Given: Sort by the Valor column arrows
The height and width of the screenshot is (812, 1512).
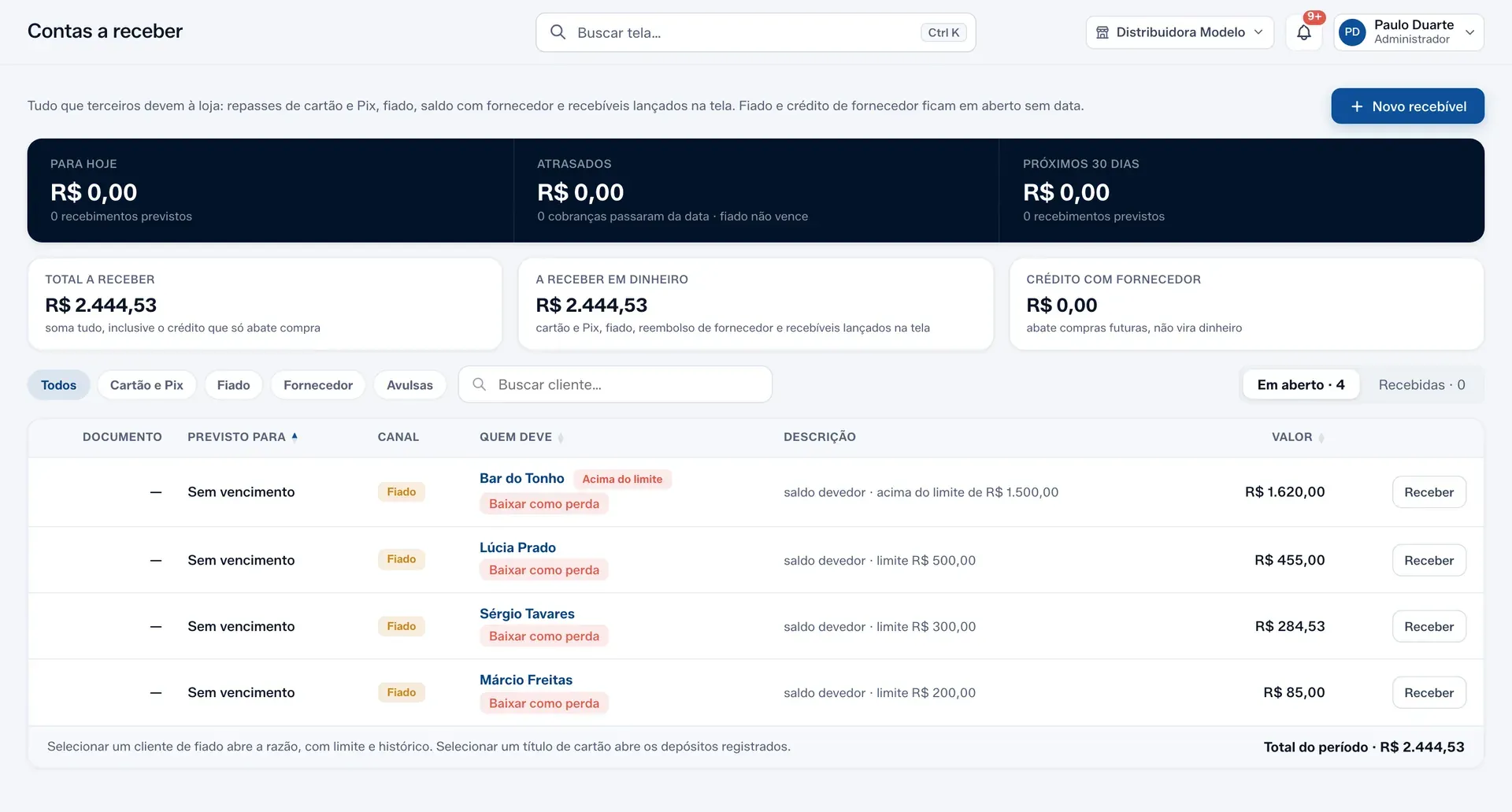Looking at the screenshot, I should point(1321,438).
